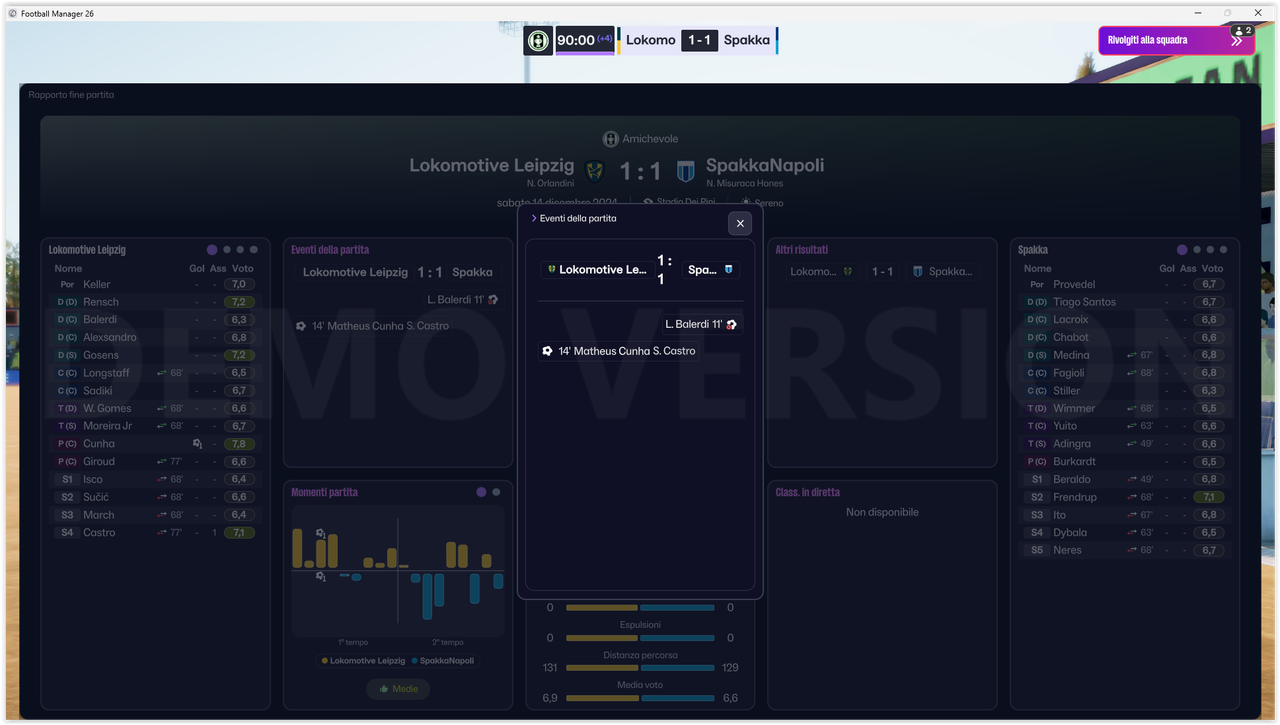Open player Frendrup in Spakka lineup
The width and height of the screenshot is (1280, 725).
(1075, 497)
